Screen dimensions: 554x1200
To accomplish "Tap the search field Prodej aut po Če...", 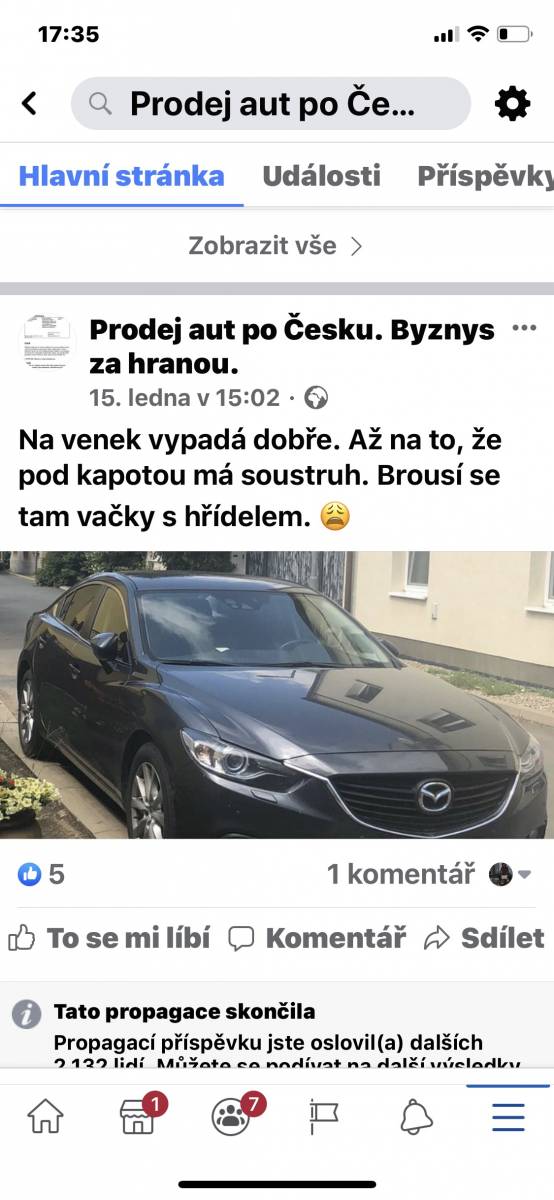I will 271,103.
